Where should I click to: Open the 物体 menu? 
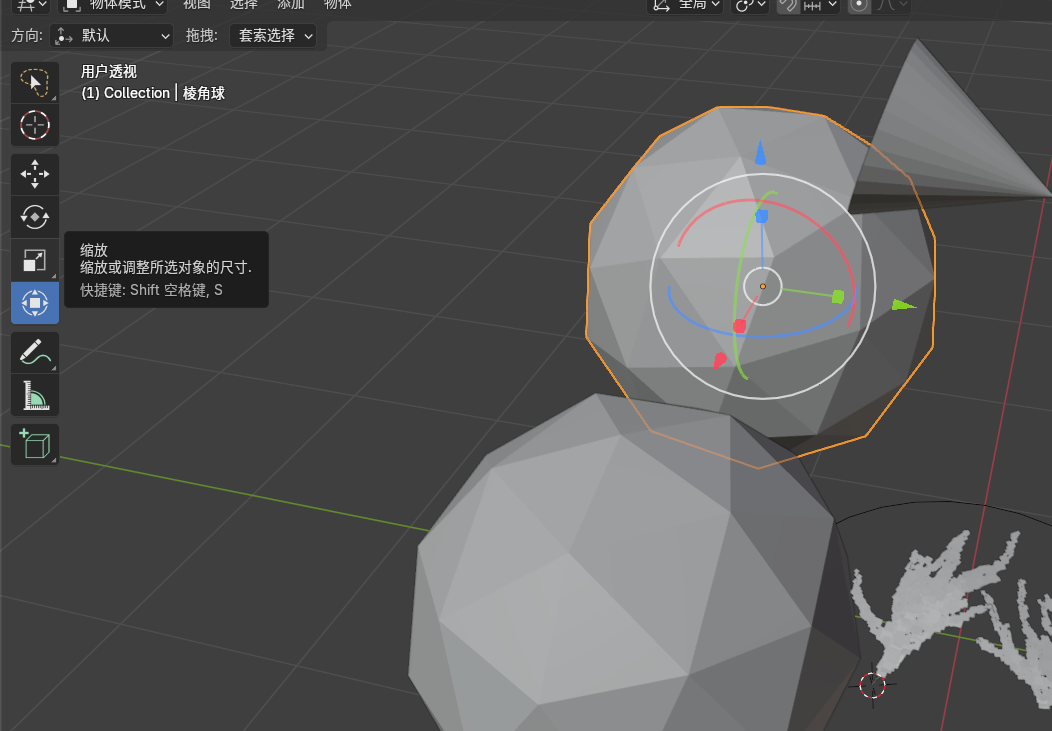pyautogui.click(x=337, y=5)
